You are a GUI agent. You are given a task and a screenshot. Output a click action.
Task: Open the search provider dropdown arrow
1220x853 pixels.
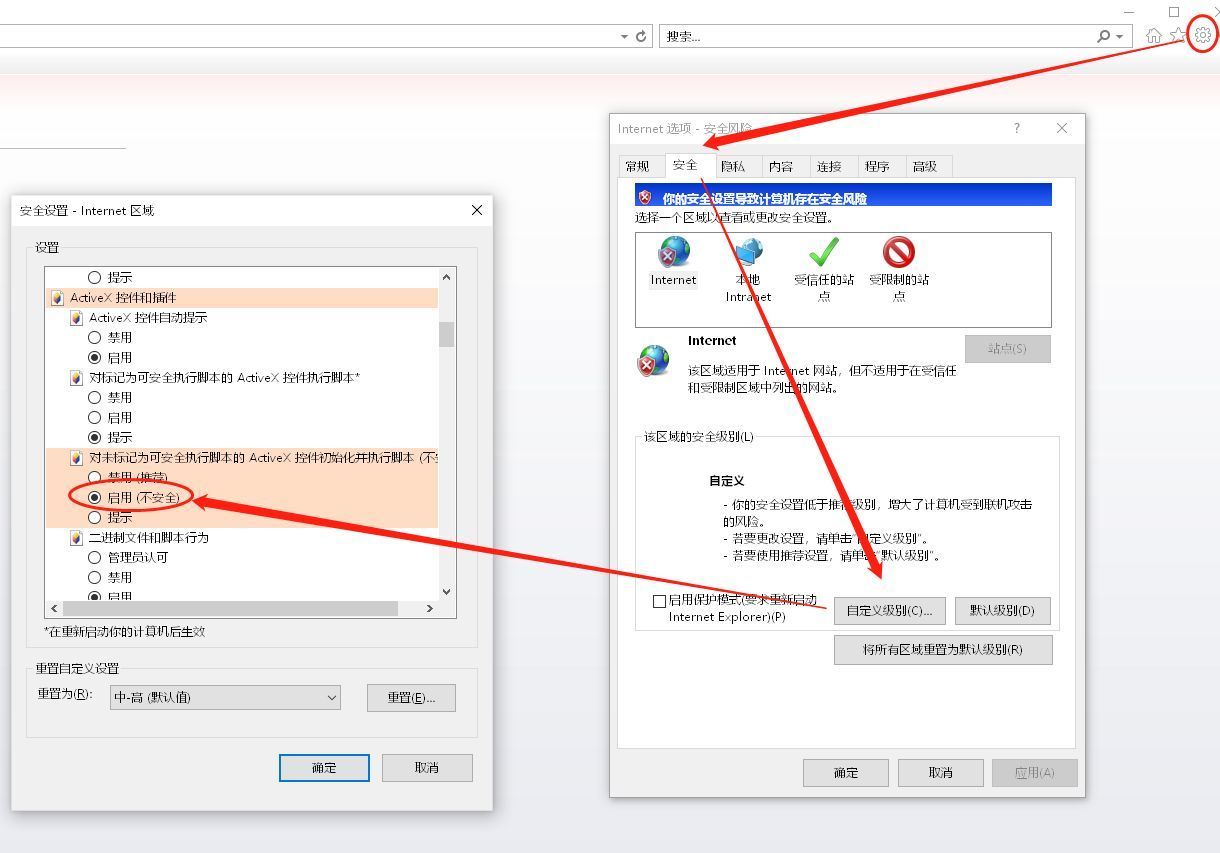[x=1119, y=36]
